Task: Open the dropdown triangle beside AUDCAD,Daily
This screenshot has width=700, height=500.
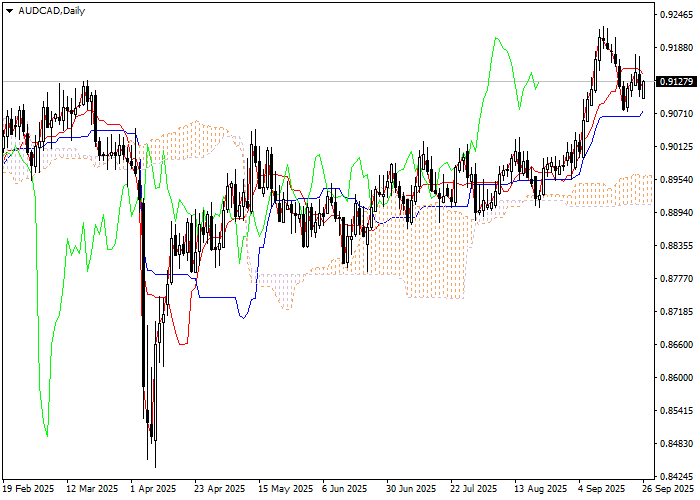Action: (x=9, y=11)
